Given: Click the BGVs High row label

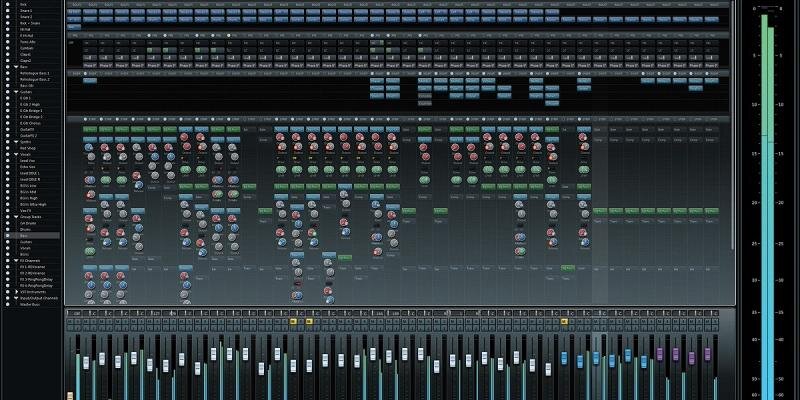Looking at the screenshot, I should click(29, 198).
